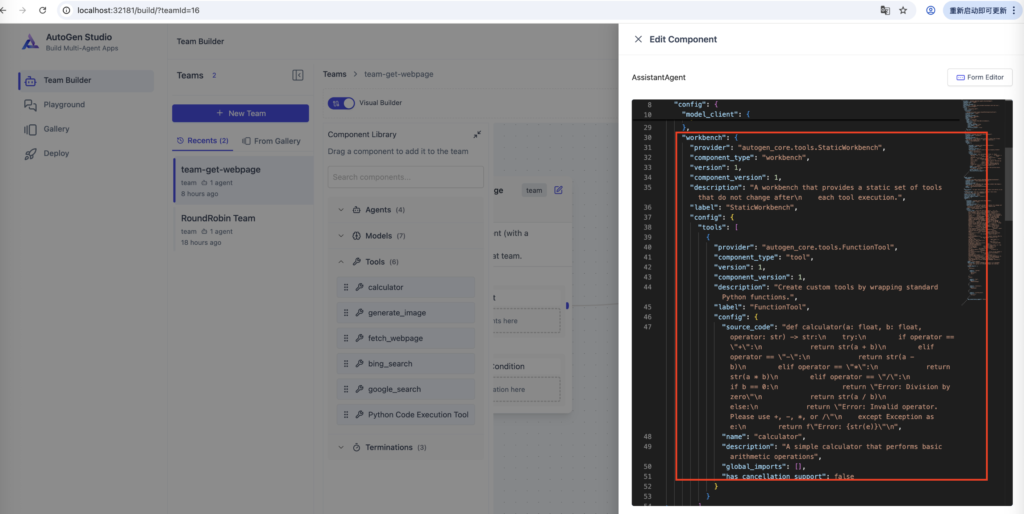Click the code editor minimap

(982, 204)
